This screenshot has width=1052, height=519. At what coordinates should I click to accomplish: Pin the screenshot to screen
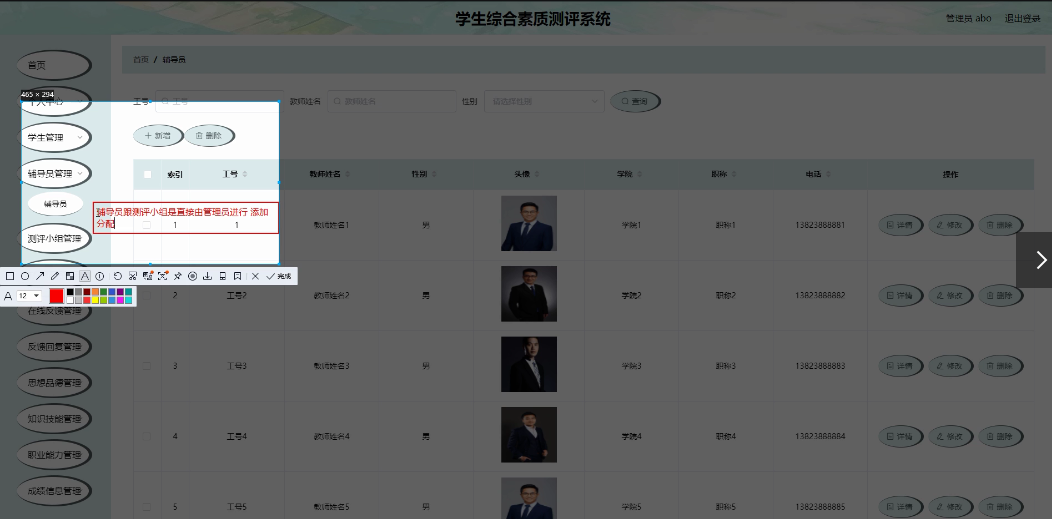coord(178,276)
